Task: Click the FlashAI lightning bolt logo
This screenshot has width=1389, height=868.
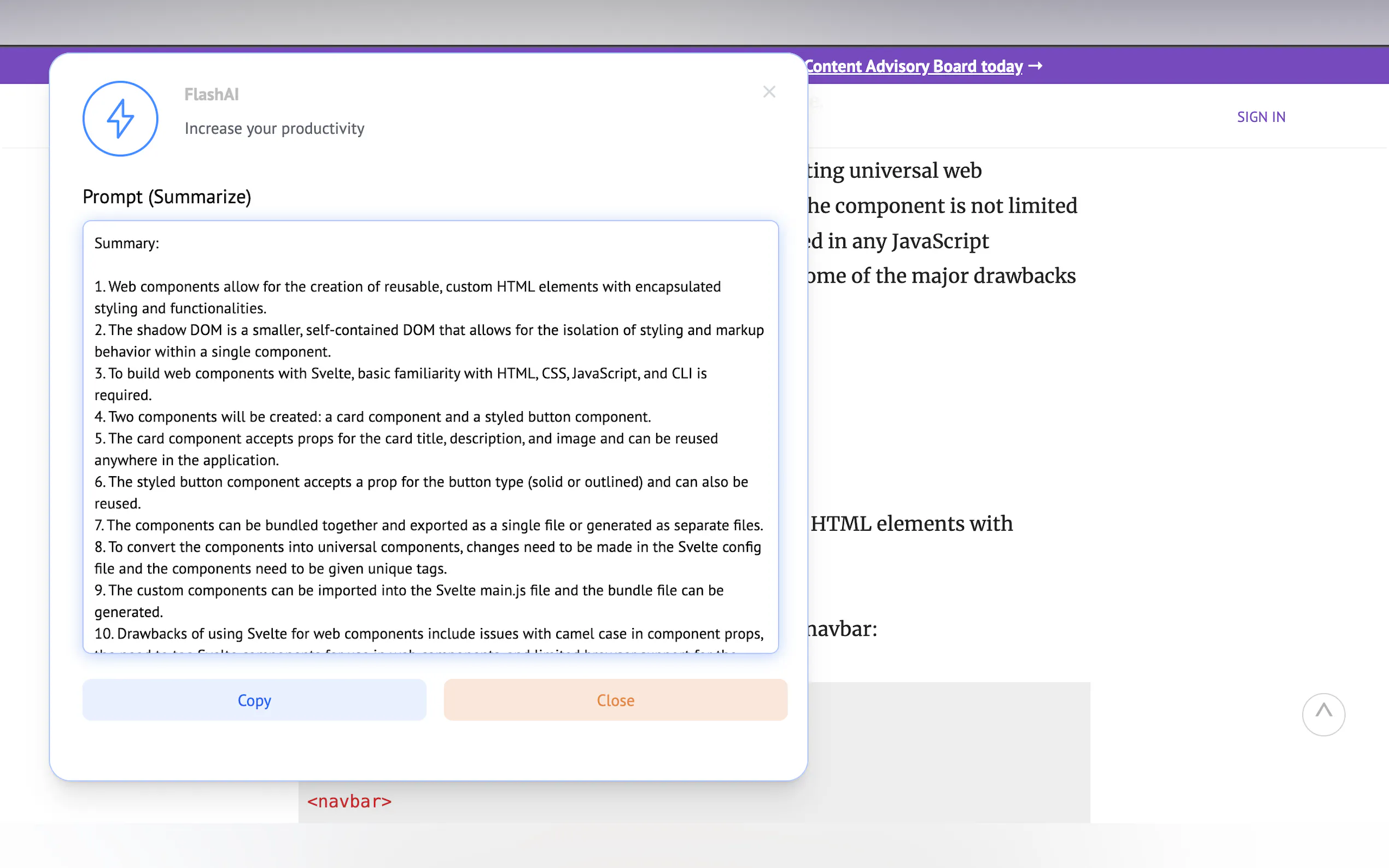Action: click(120, 119)
